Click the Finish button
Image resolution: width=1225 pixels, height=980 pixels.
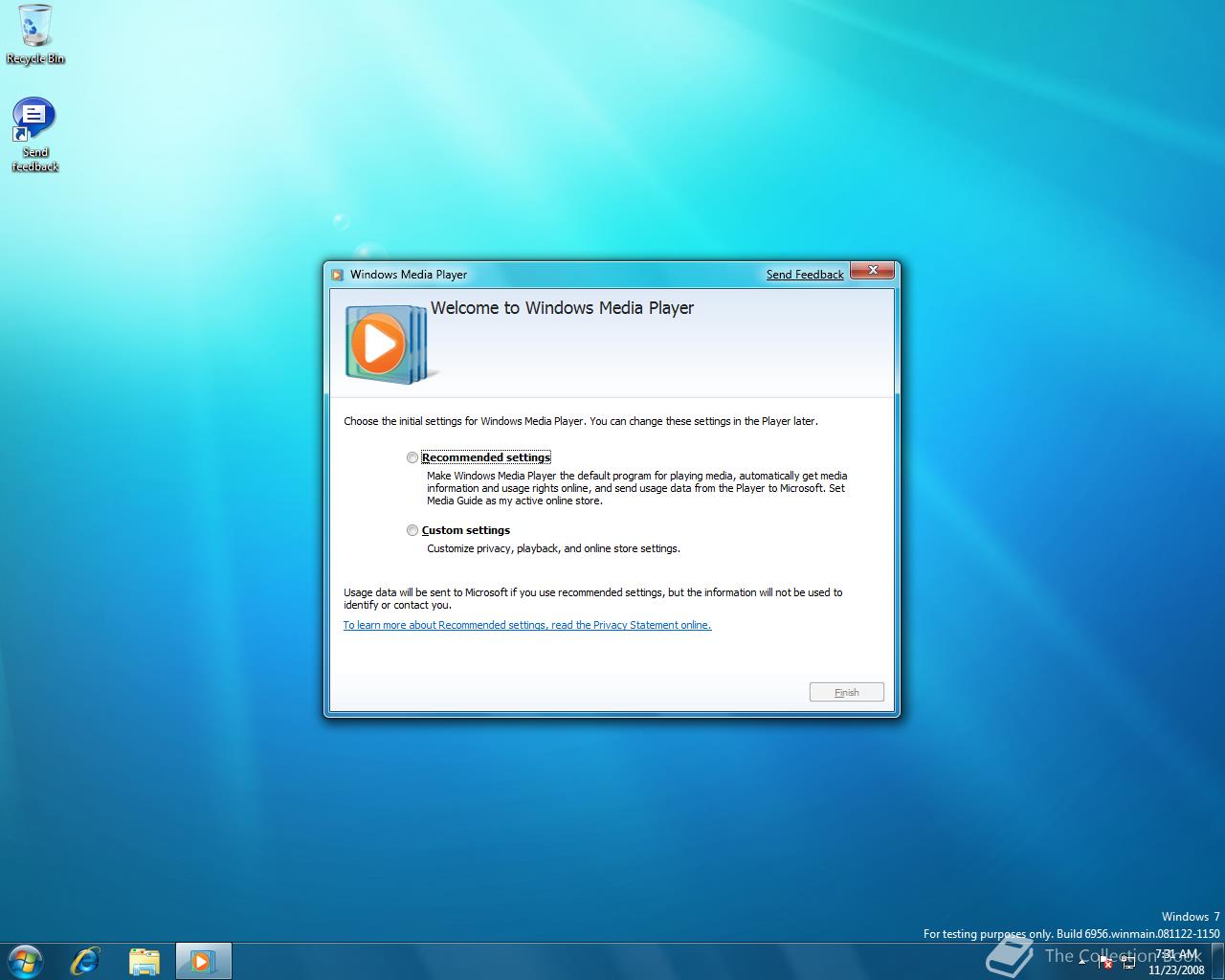click(846, 692)
